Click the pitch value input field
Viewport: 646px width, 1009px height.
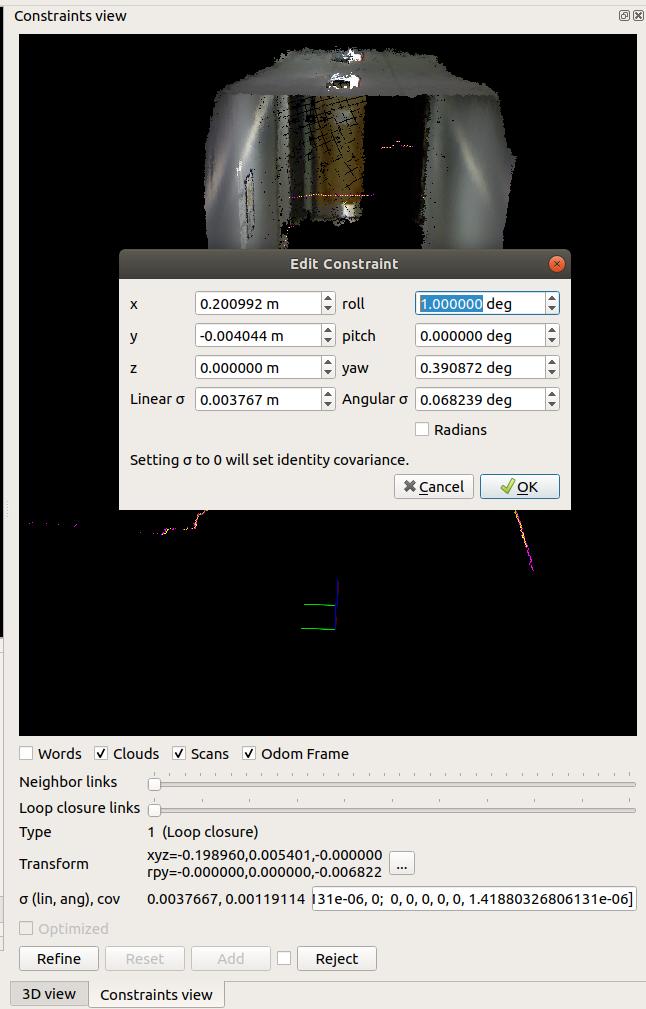click(480, 336)
